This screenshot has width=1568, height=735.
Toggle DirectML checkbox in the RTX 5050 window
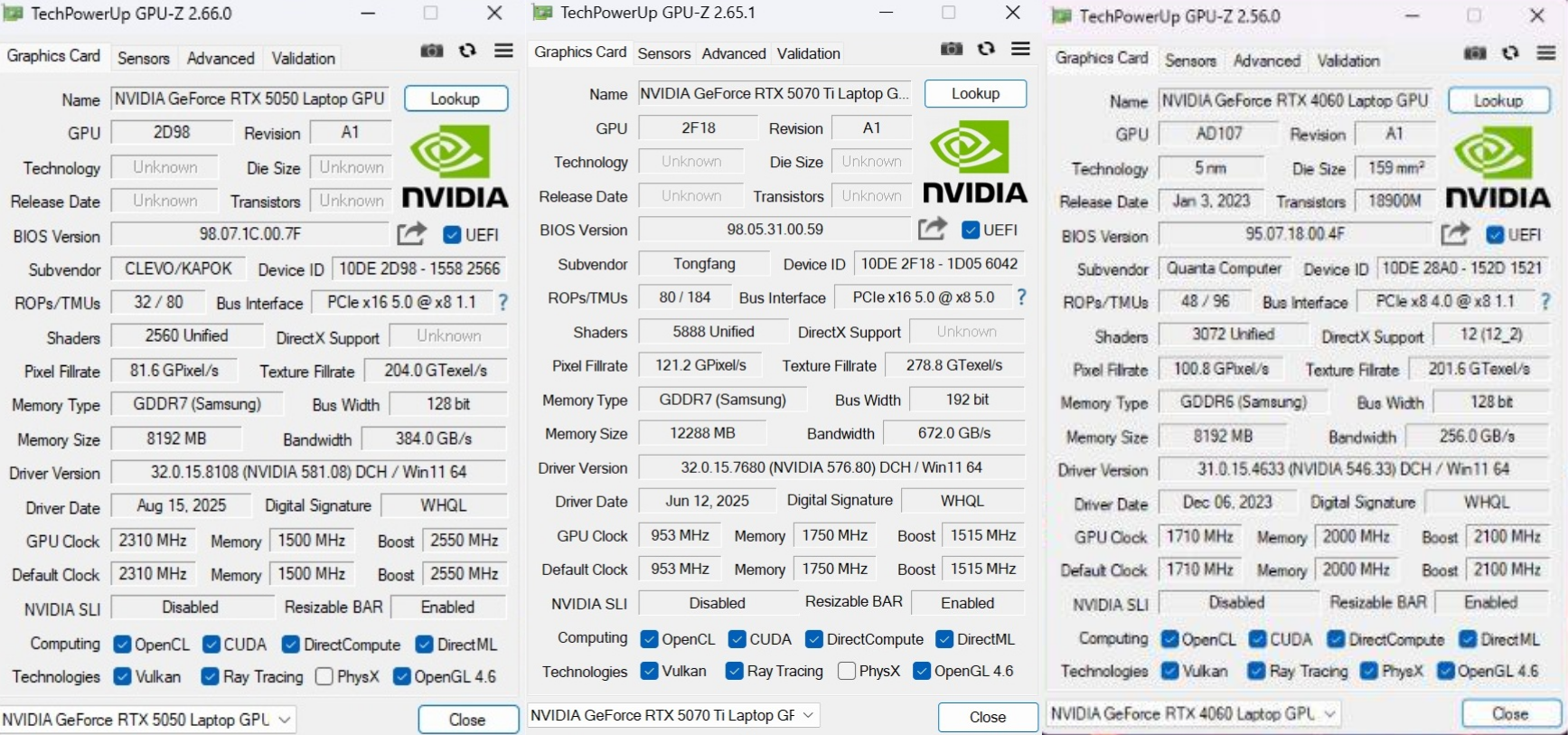point(424,645)
